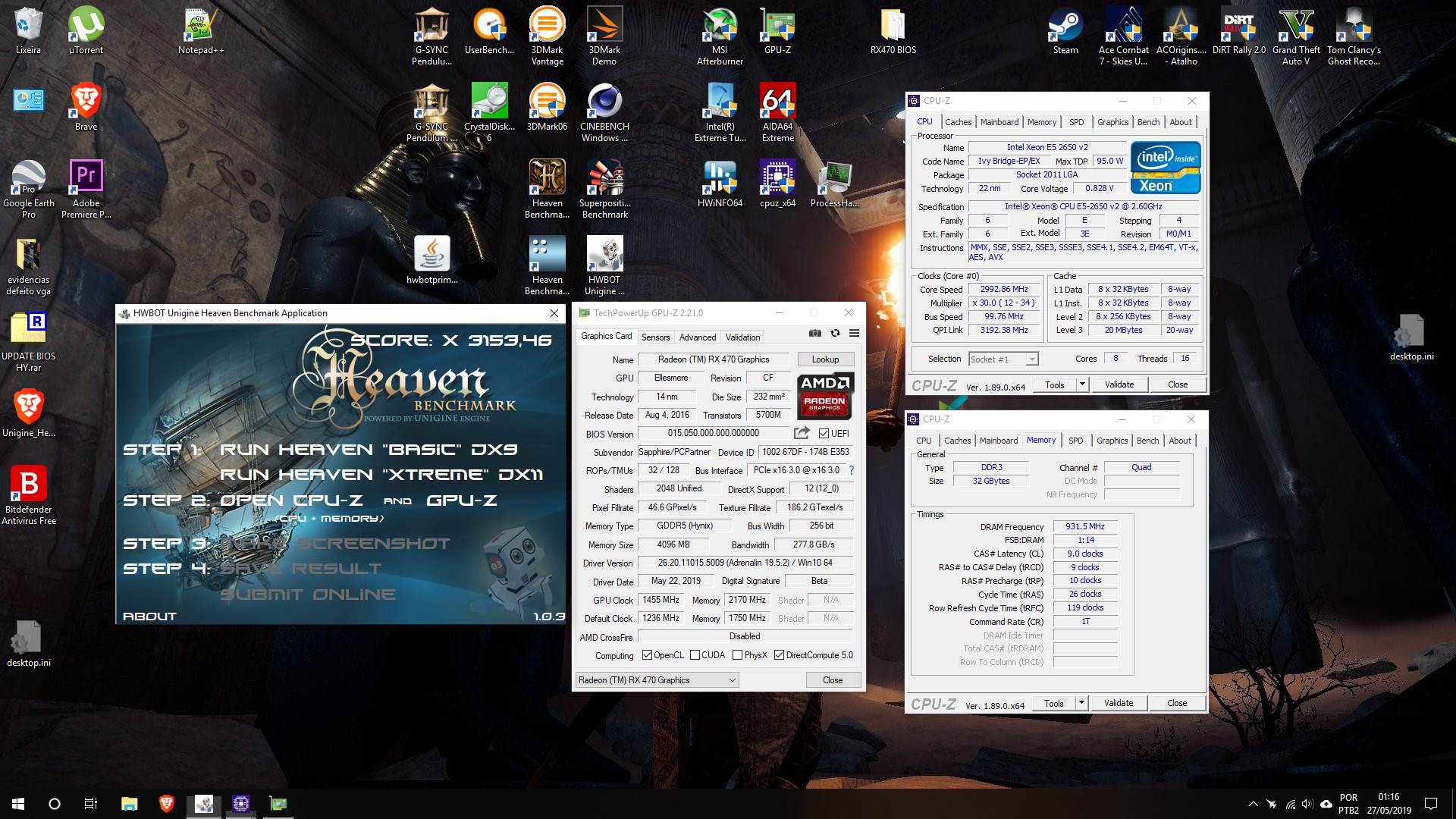Click Tools button in upper CPU-Z
This screenshot has height=819, width=1456.
tap(1055, 385)
